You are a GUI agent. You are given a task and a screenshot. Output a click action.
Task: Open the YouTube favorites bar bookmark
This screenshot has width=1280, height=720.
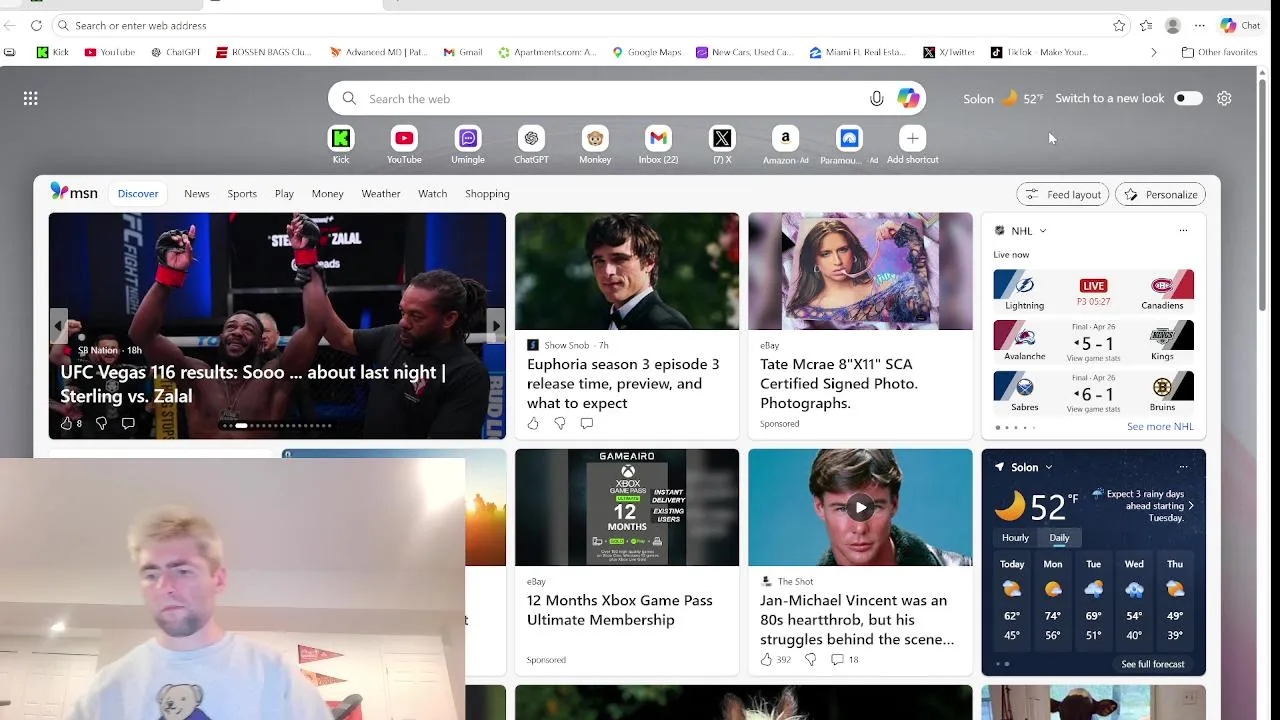110,52
